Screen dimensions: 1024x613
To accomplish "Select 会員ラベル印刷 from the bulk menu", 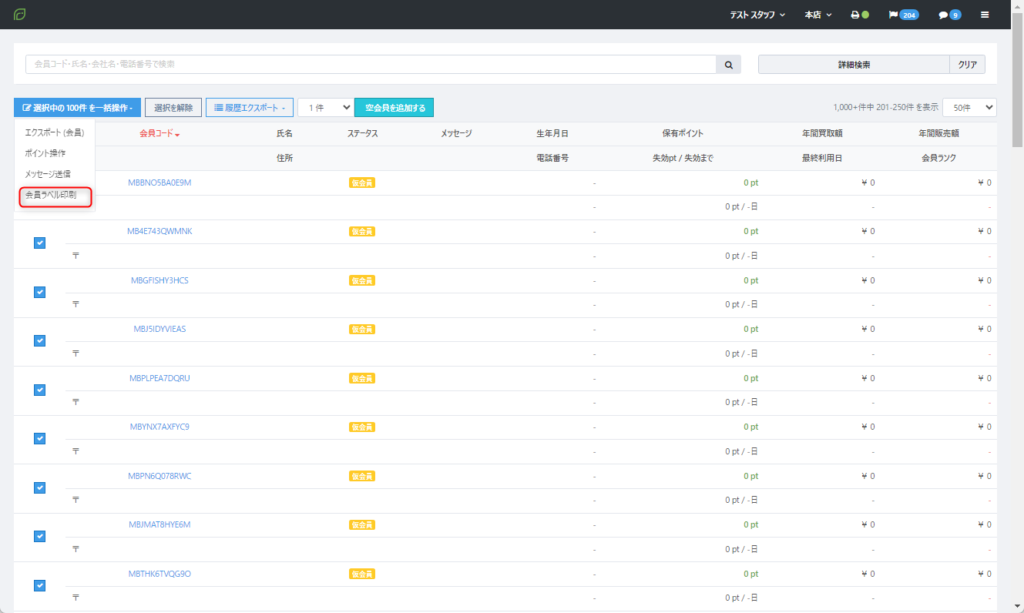I will pyautogui.click(x=56, y=196).
